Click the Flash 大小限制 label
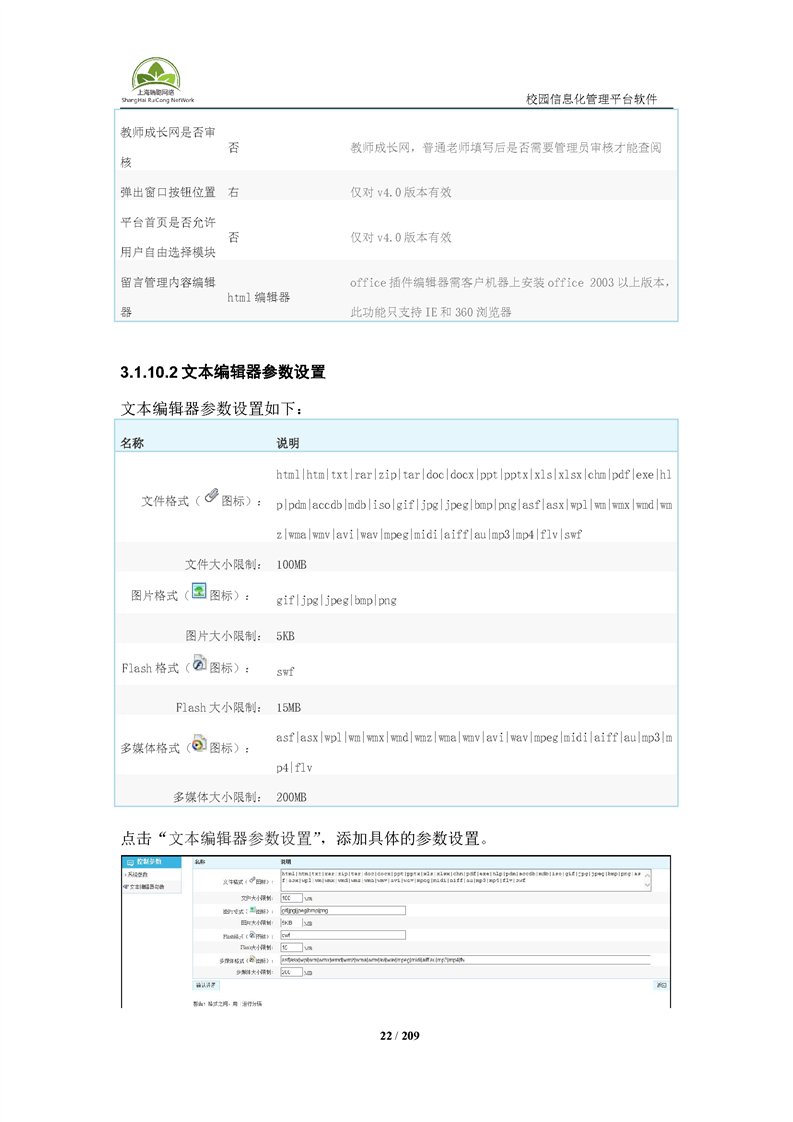Viewport: 793px width, 1122px height. pos(218,708)
